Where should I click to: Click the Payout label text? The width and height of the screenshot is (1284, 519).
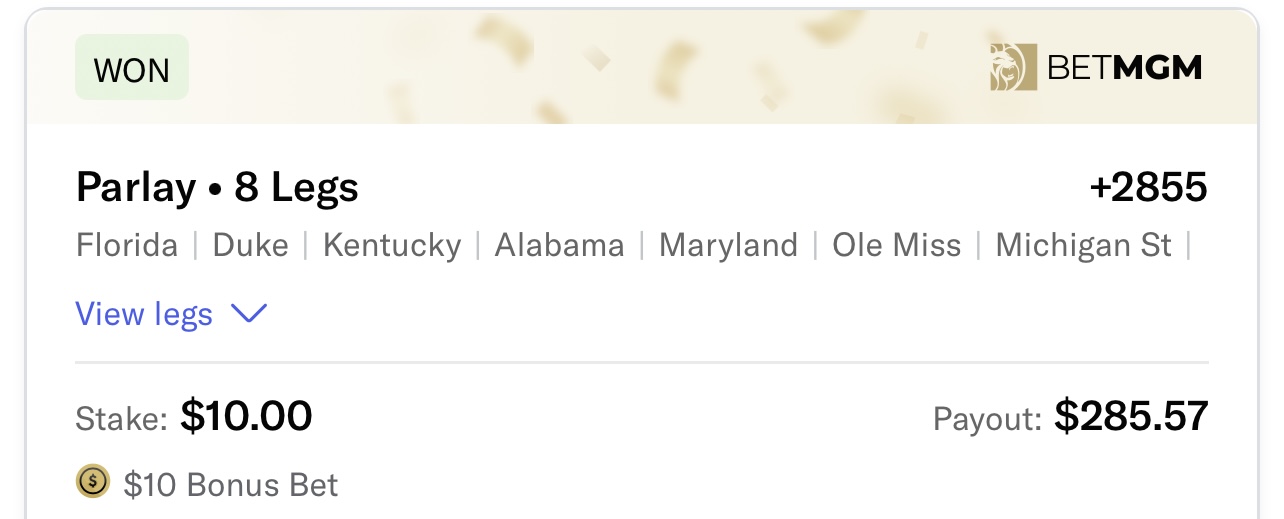coord(987,418)
